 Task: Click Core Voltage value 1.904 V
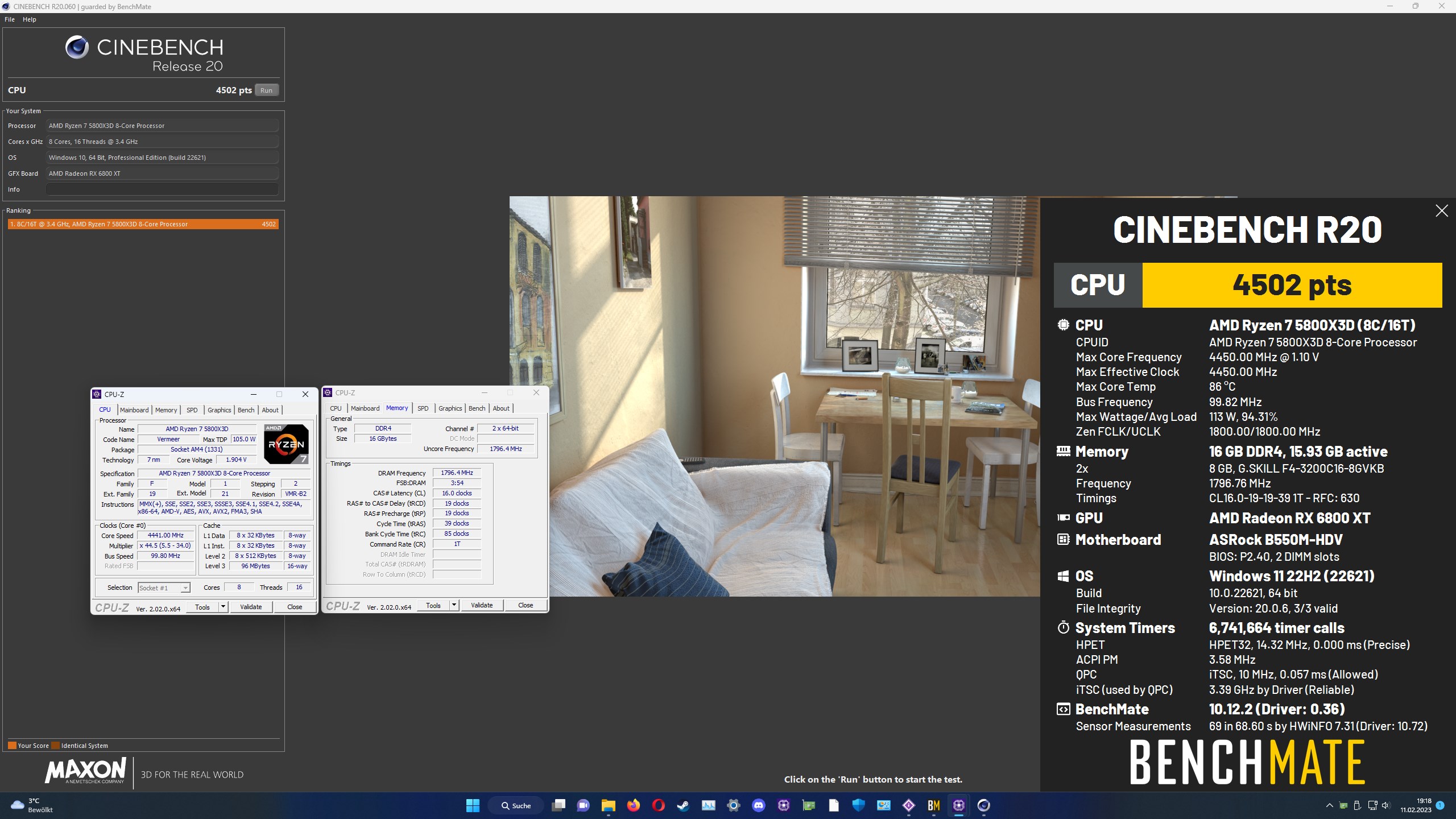coord(236,460)
